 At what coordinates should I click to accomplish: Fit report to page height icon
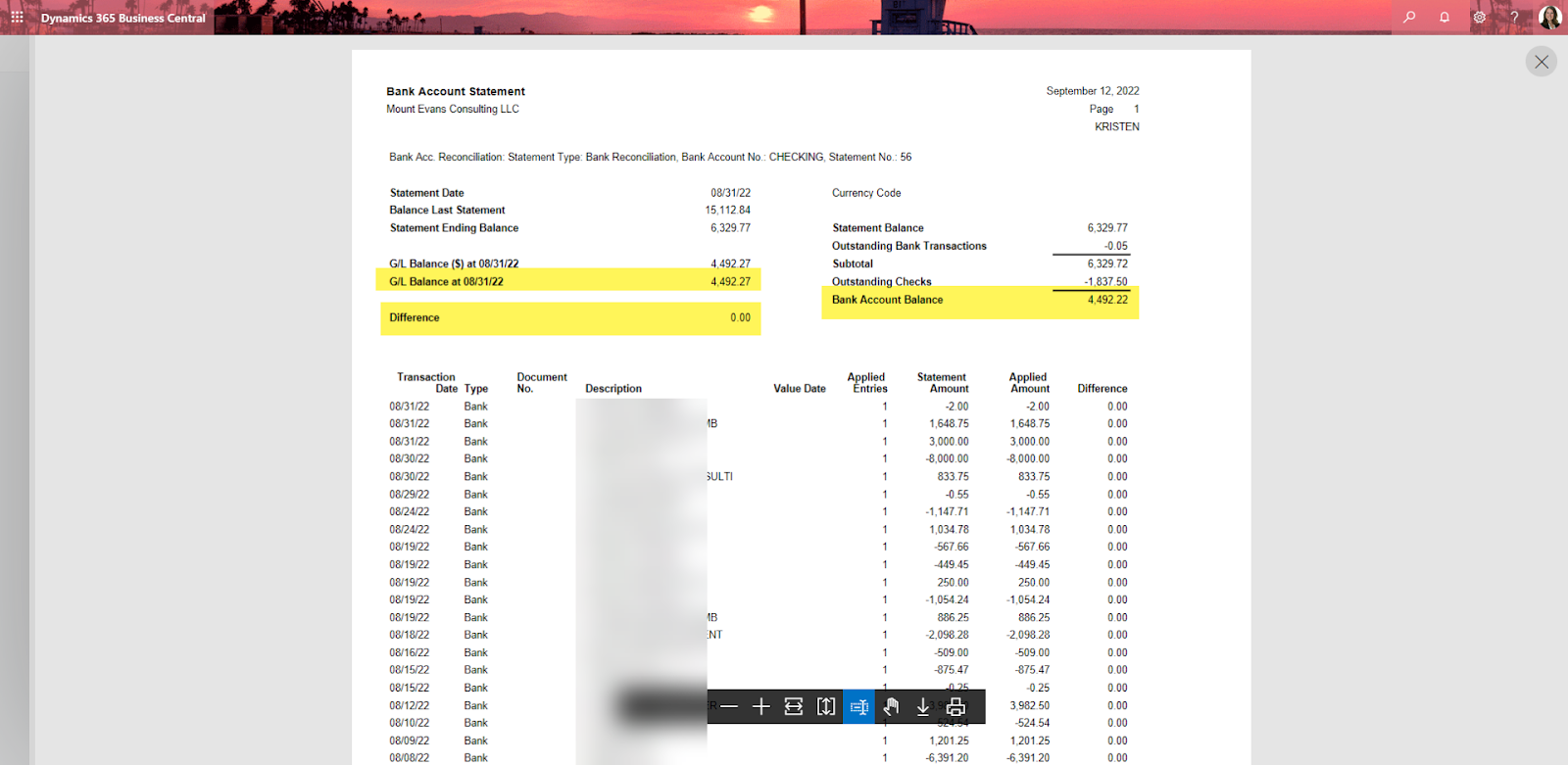click(x=826, y=706)
